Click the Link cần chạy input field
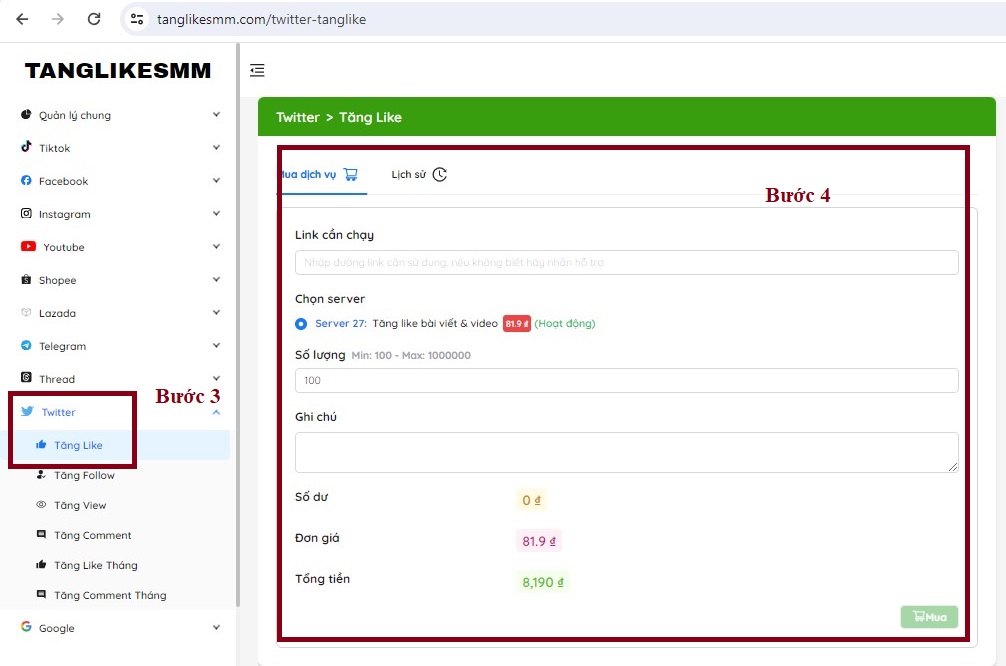The height and width of the screenshot is (666, 1006). [x=626, y=262]
